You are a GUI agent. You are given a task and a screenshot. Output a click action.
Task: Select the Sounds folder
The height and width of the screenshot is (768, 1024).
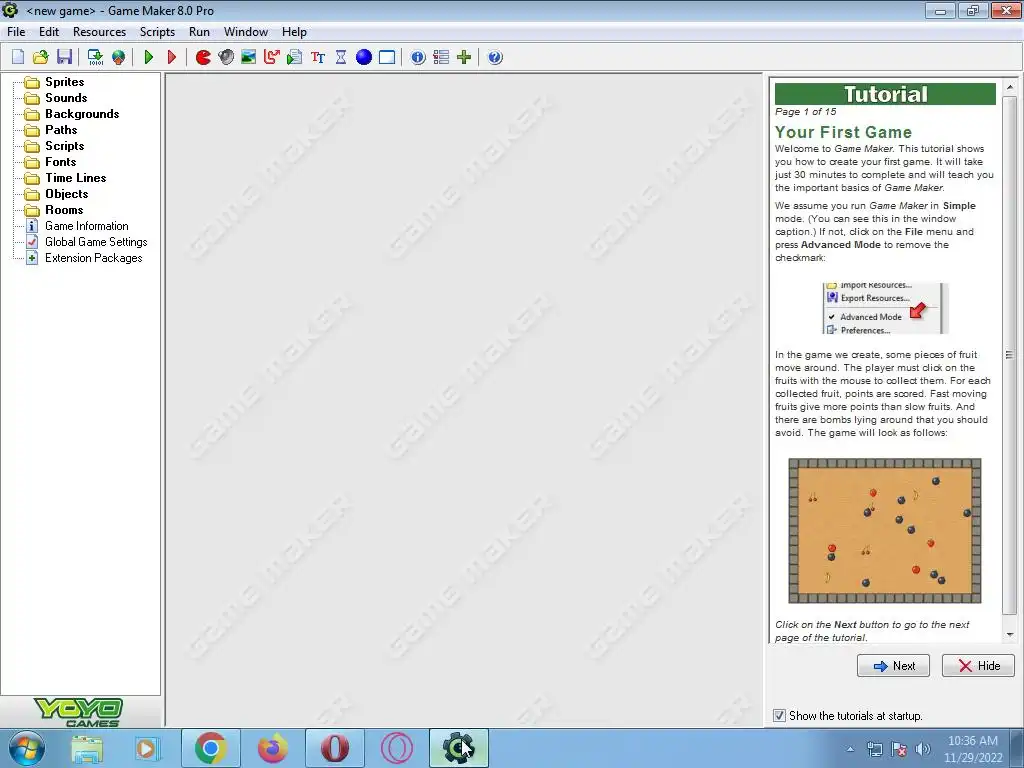[x=57, y=98]
